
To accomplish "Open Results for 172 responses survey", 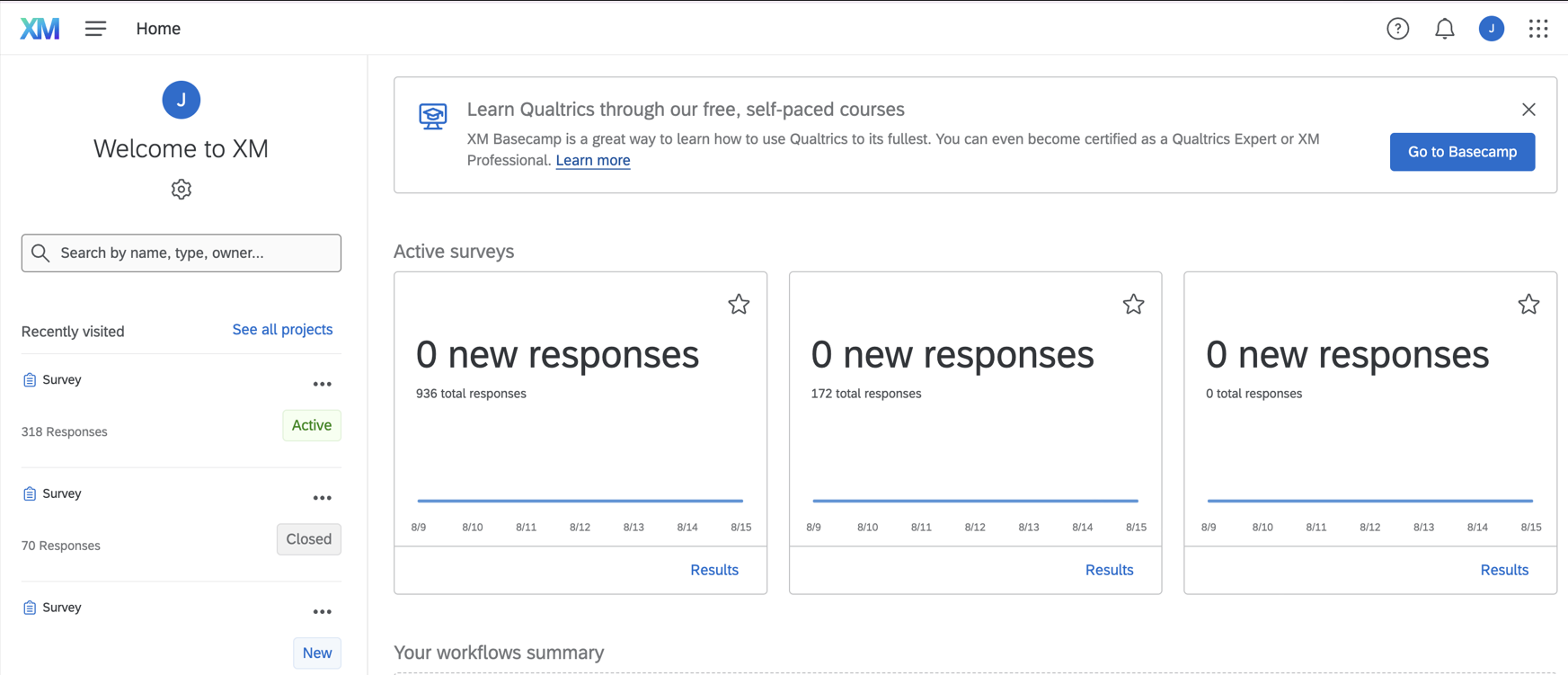I will click(1110, 570).
